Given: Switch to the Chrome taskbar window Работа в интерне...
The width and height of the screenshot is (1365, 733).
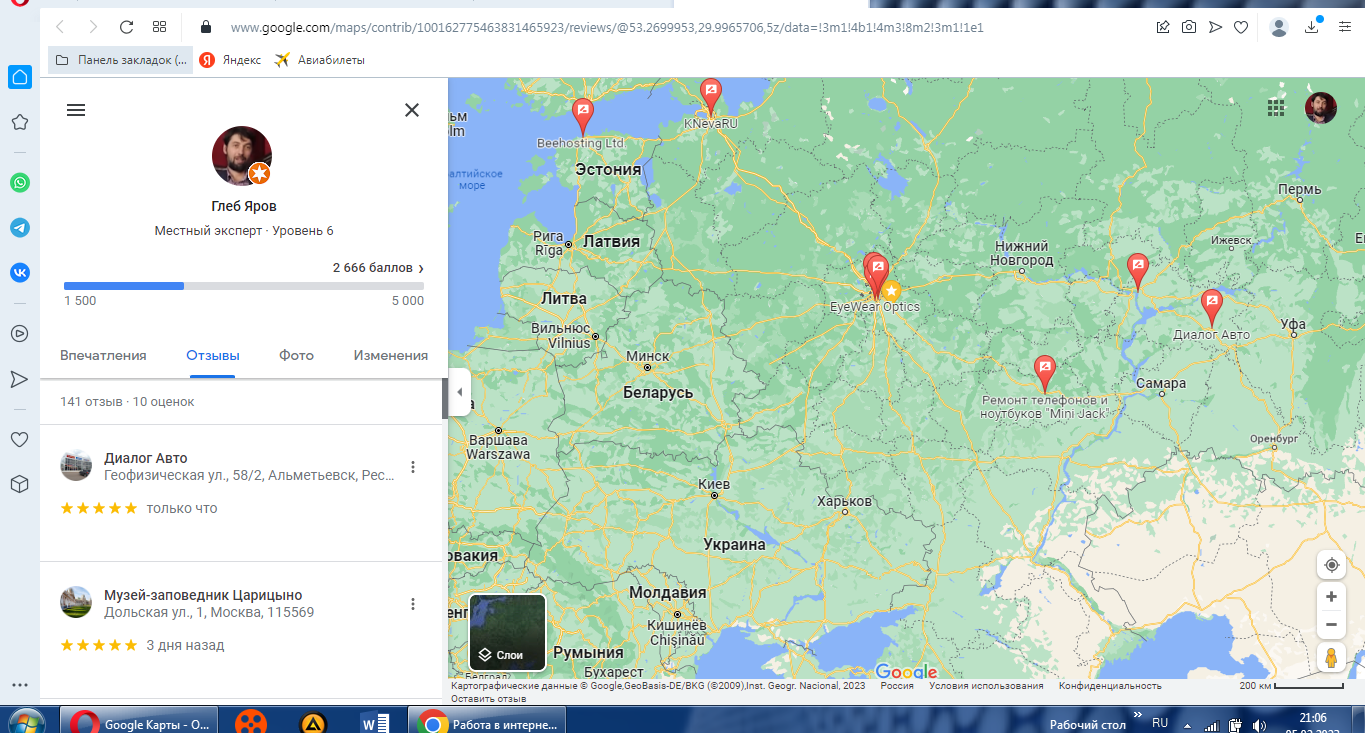Looking at the screenshot, I should coord(488,721).
